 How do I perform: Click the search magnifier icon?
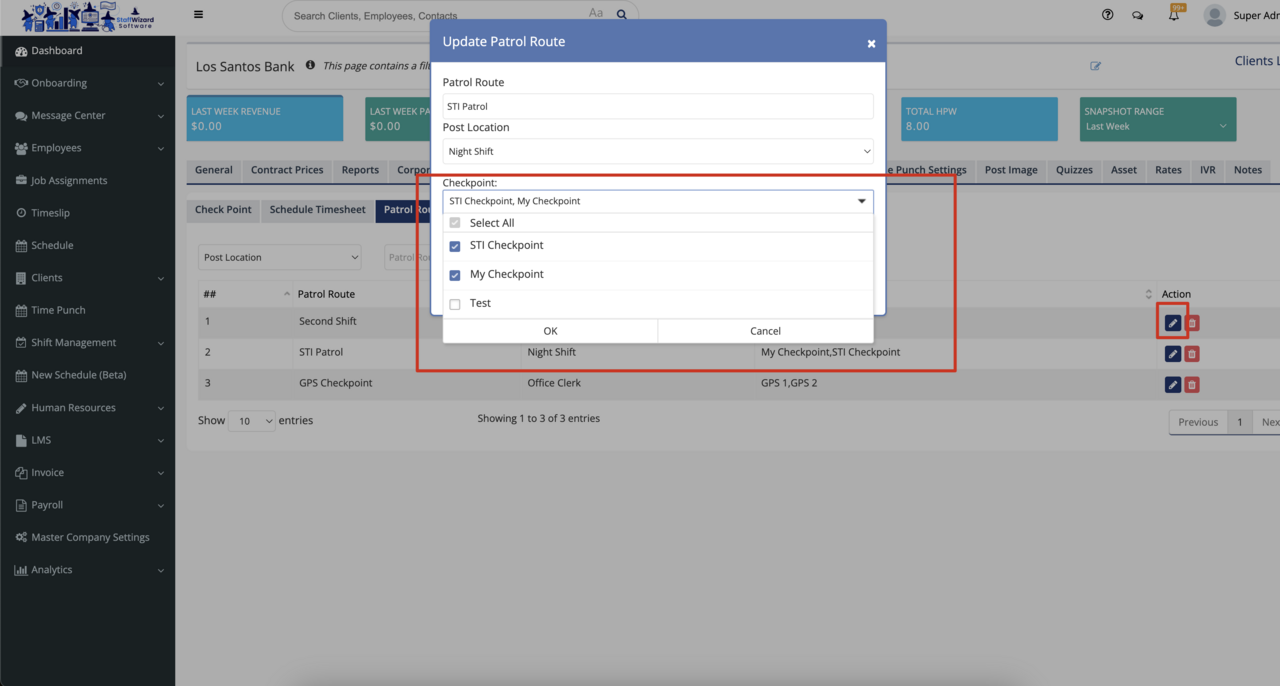621,15
